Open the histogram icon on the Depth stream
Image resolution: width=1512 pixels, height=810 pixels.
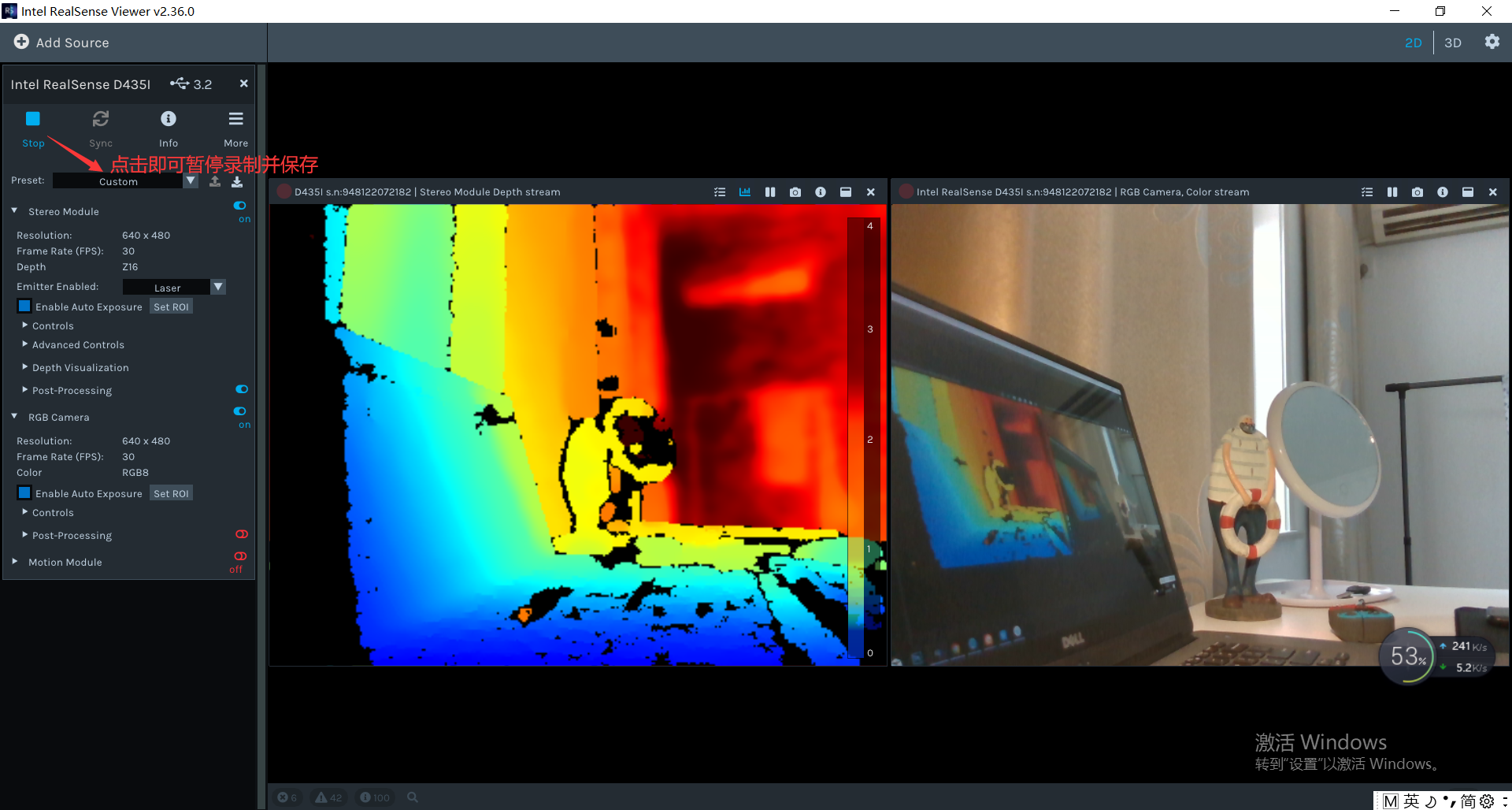click(x=745, y=191)
